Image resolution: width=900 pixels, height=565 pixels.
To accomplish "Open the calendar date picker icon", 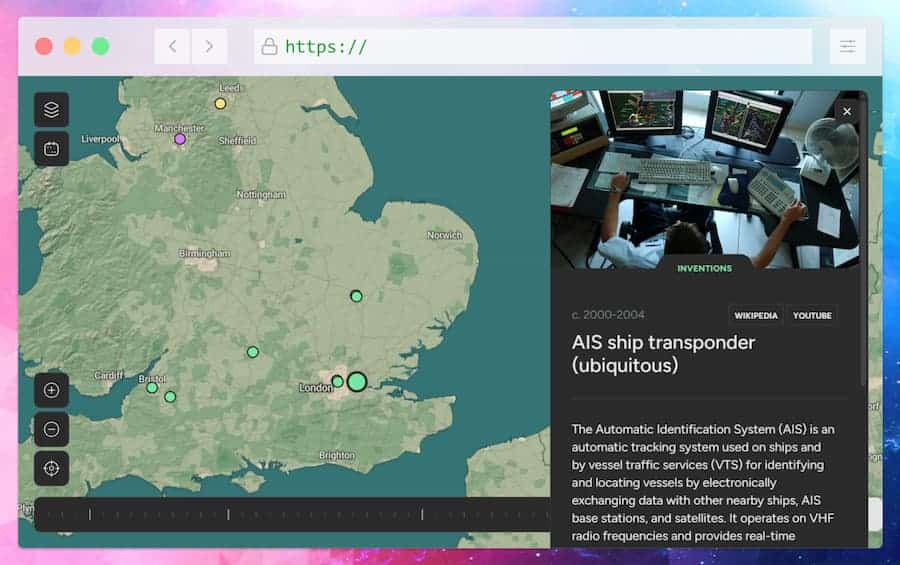I will click(x=51, y=149).
